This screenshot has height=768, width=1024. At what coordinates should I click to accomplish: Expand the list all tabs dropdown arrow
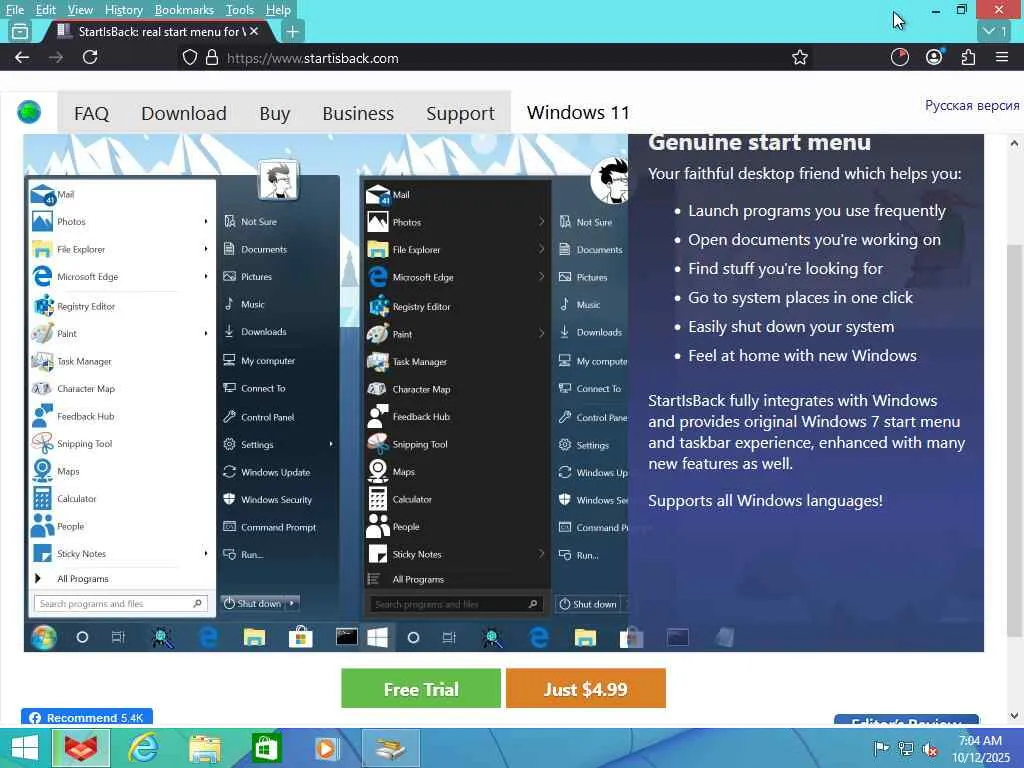click(x=994, y=31)
